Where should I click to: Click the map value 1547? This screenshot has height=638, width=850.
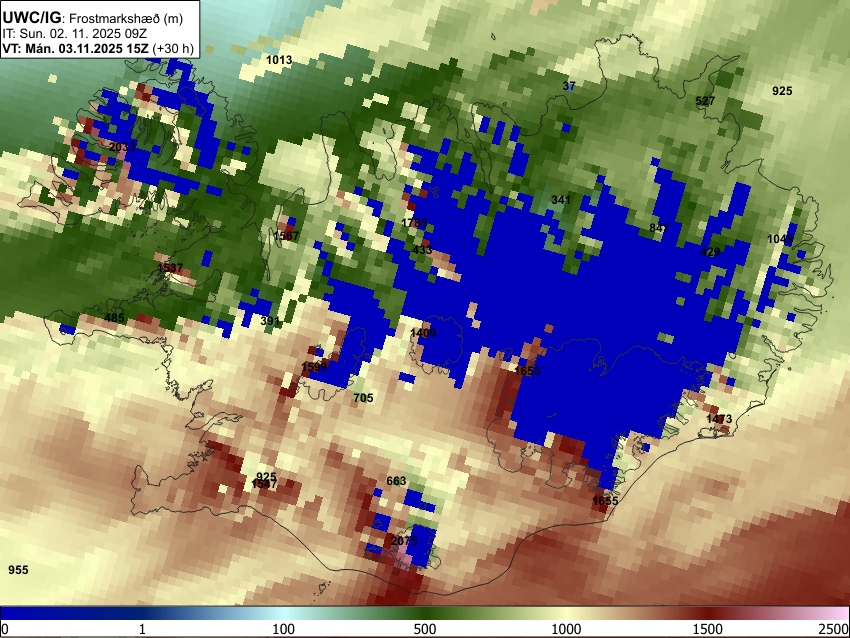pyautogui.click(x=265, y=485)
